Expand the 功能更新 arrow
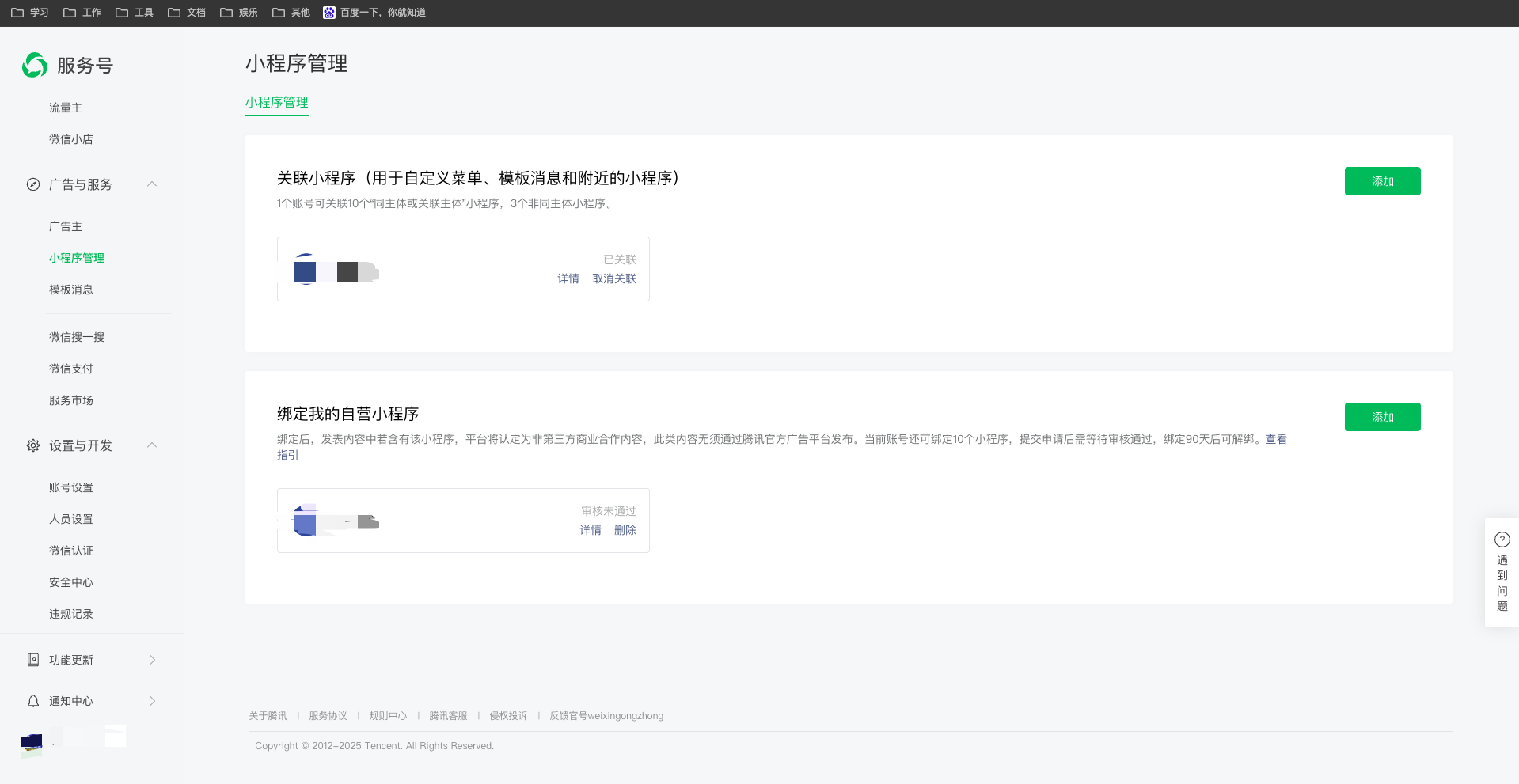The width and height of the screenshot is (1519, 784). [153, 660]
